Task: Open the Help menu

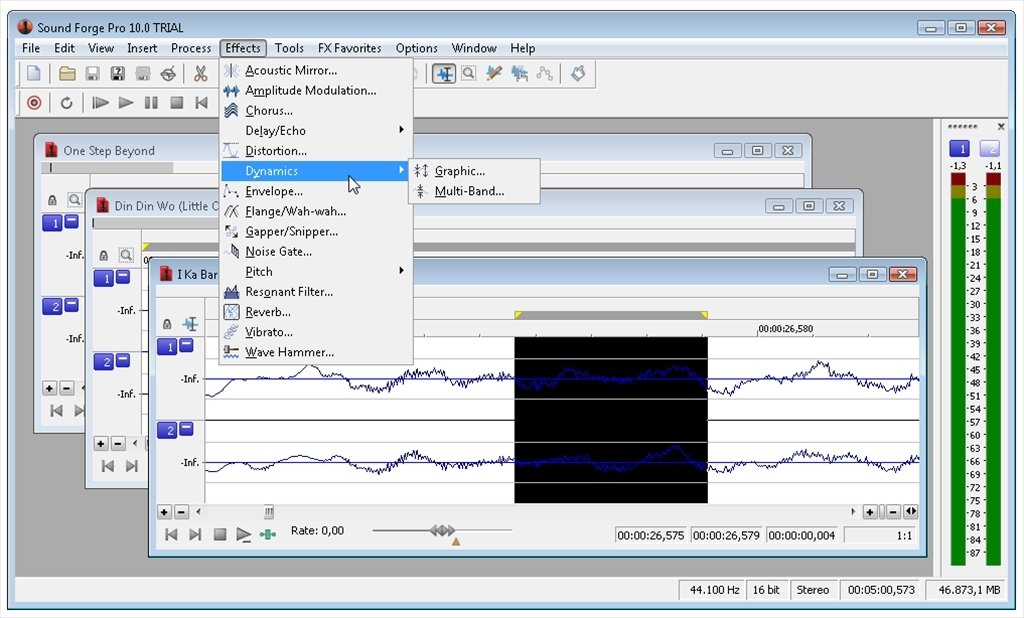Action: 522,48
